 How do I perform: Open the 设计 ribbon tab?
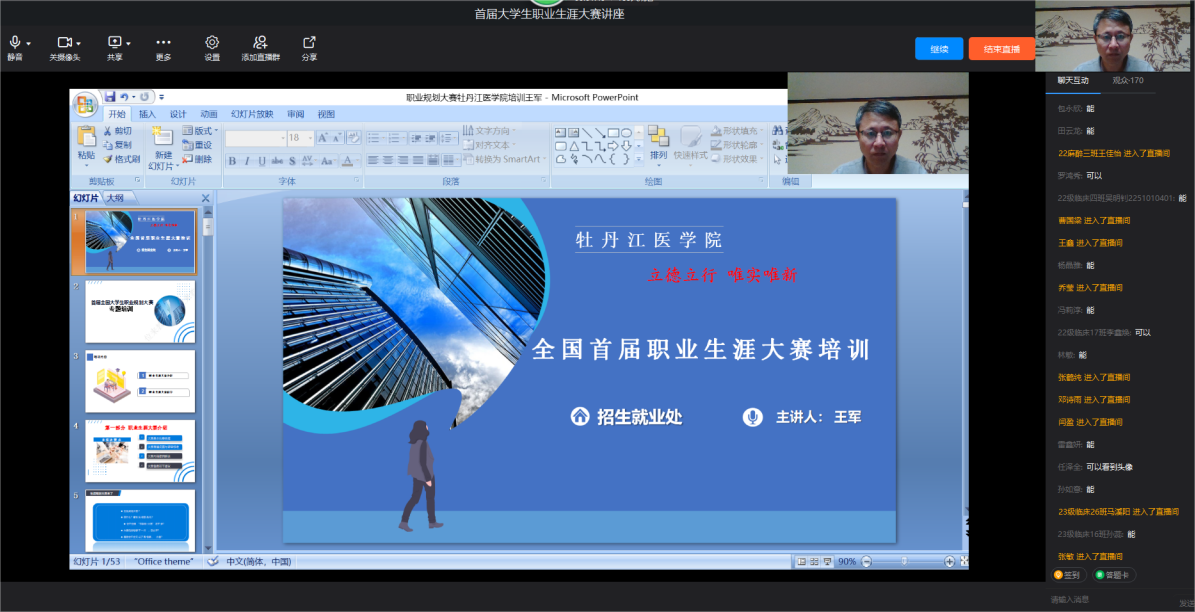point(178,114)
